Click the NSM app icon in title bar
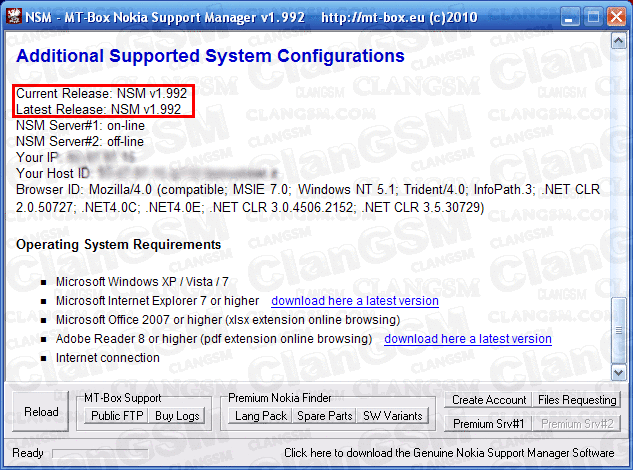 [14, 17]
